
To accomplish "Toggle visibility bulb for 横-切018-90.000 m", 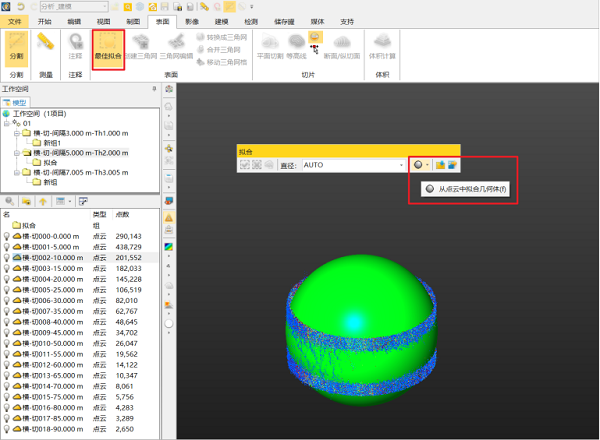I will pos(7,429).
